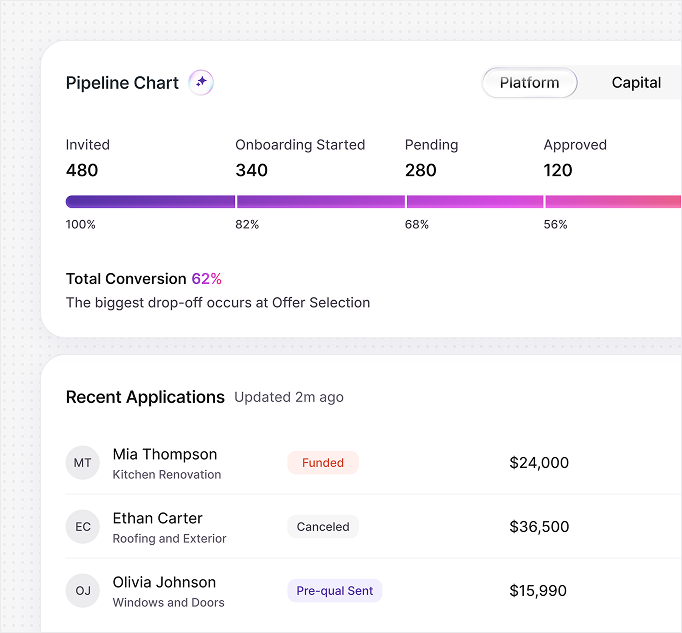Open Mia Thompson's application
Viewport: 682px width, 633px height.
374,462
